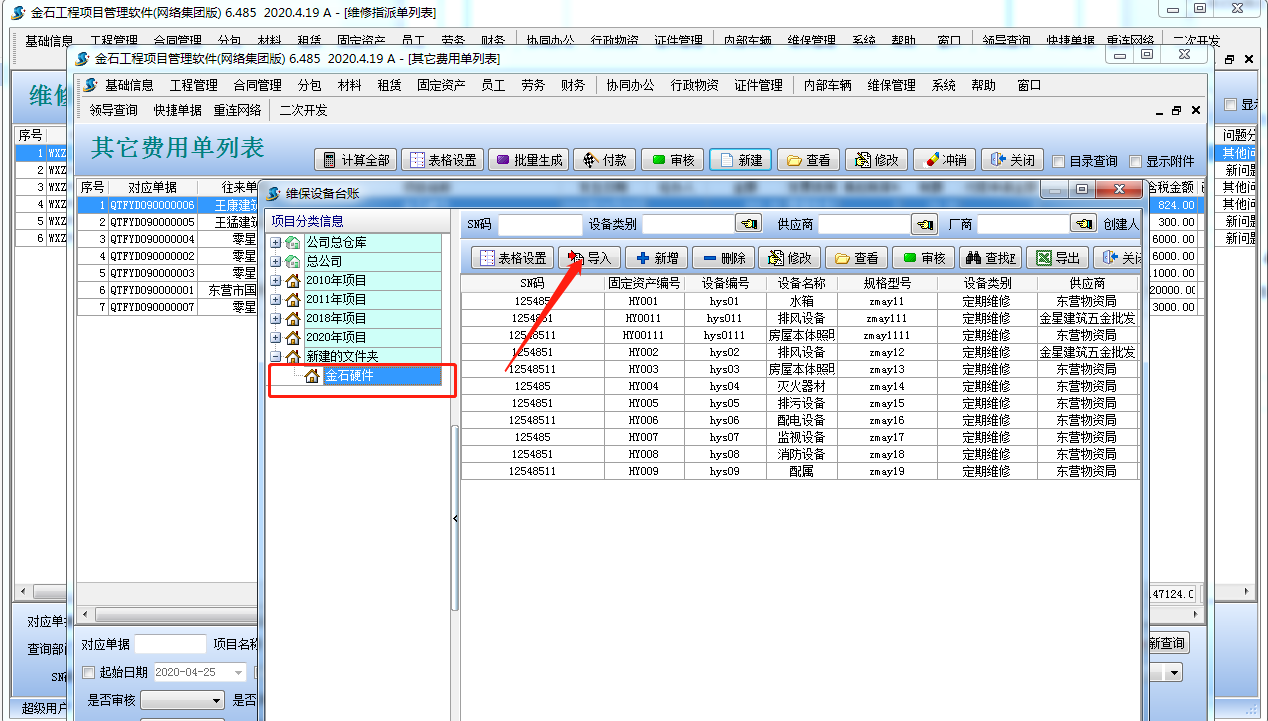Click the 计算全部 calculator button

[355, 160]
